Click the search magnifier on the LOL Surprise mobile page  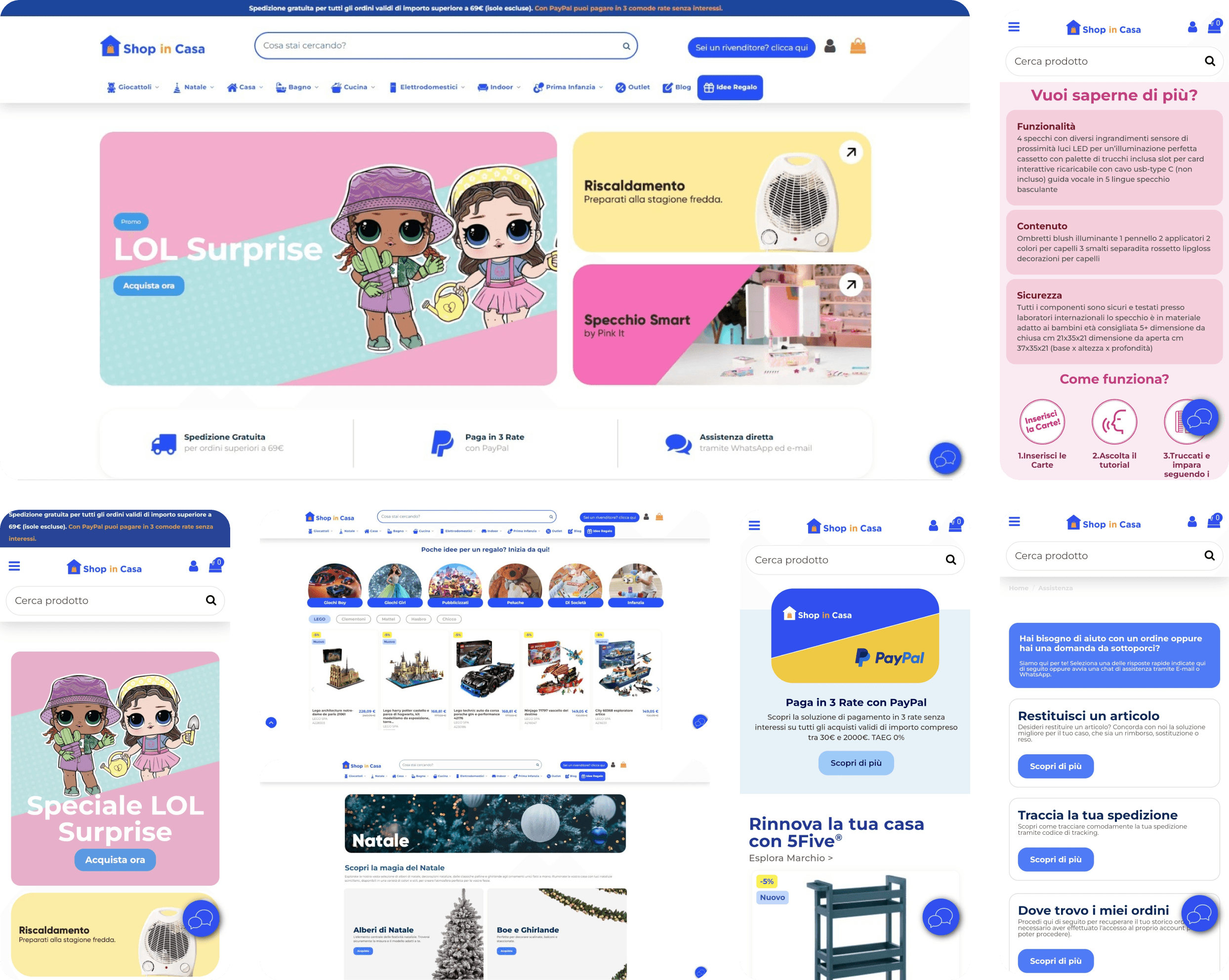tap(211, 600)
